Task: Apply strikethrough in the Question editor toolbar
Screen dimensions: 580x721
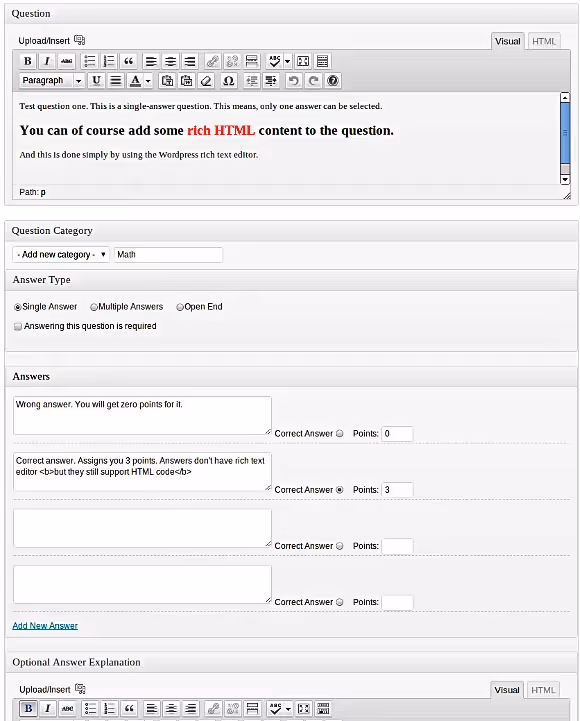Action: (x=67, y=61)
